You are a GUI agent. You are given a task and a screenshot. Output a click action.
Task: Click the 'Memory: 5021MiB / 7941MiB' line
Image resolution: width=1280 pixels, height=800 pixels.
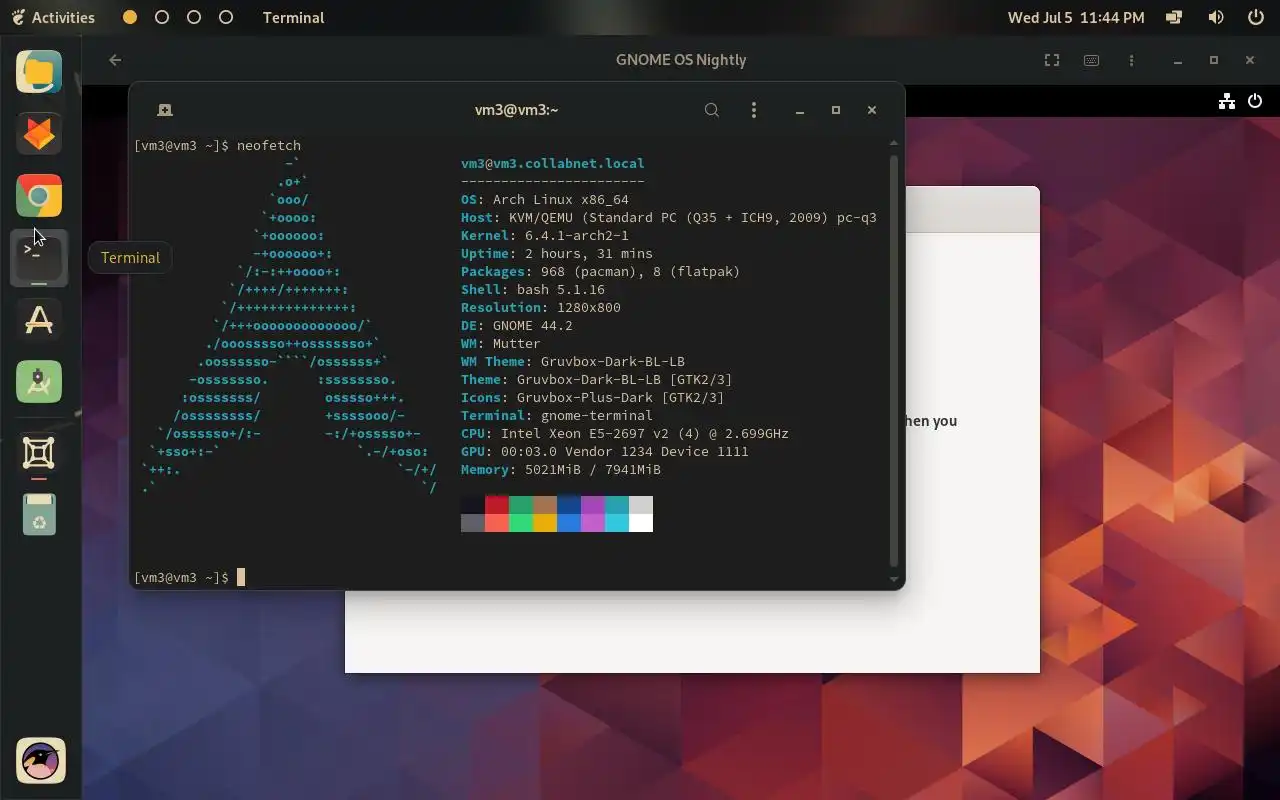pyautogui.click(x=561, y=469)
